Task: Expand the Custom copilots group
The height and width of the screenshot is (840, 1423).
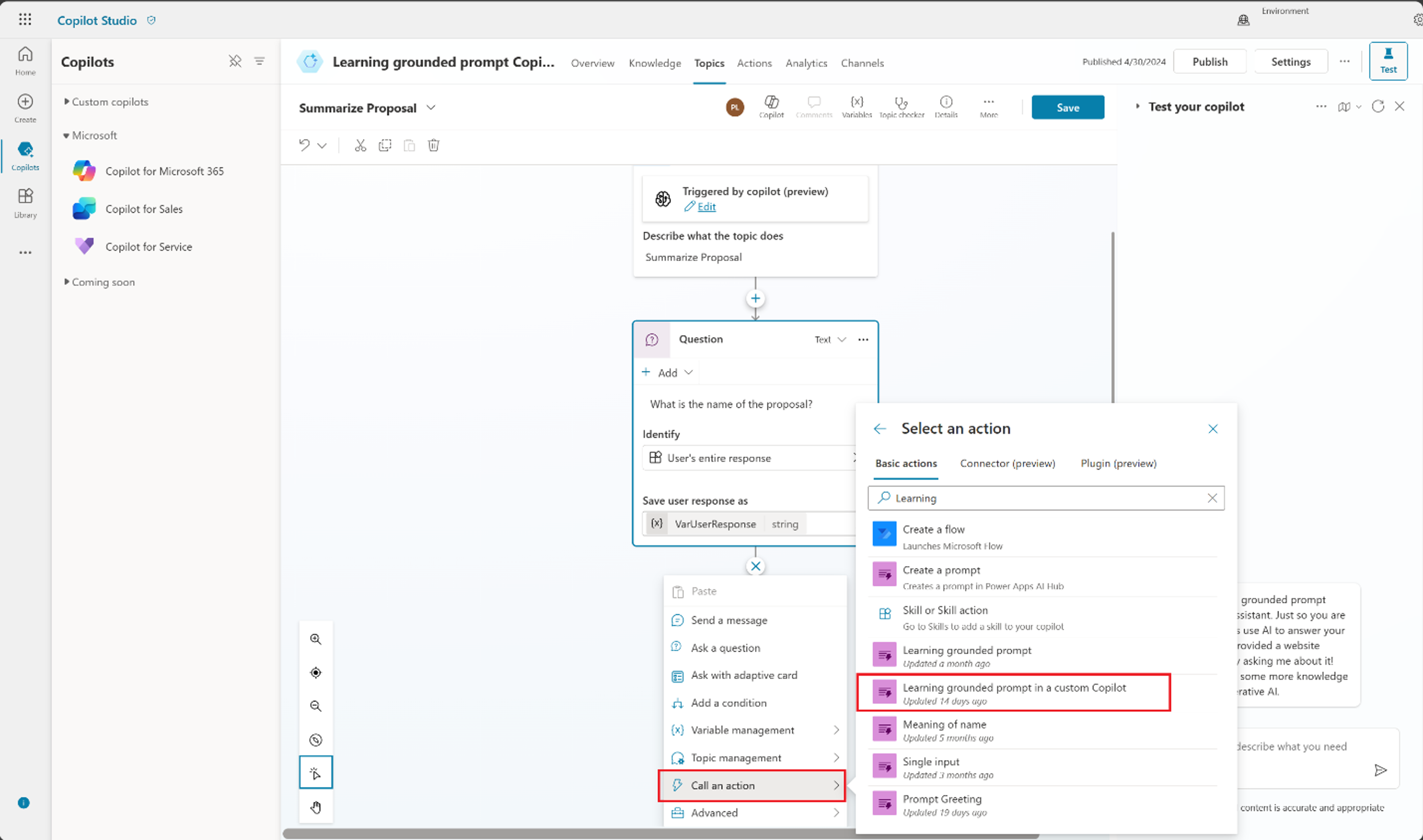Action: pyautogui.click(x=66, y=102)
